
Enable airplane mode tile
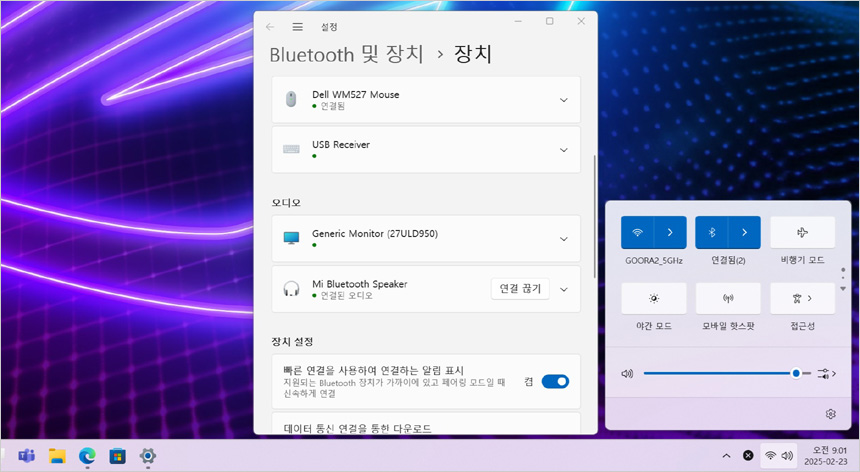(x=802, y=232)
